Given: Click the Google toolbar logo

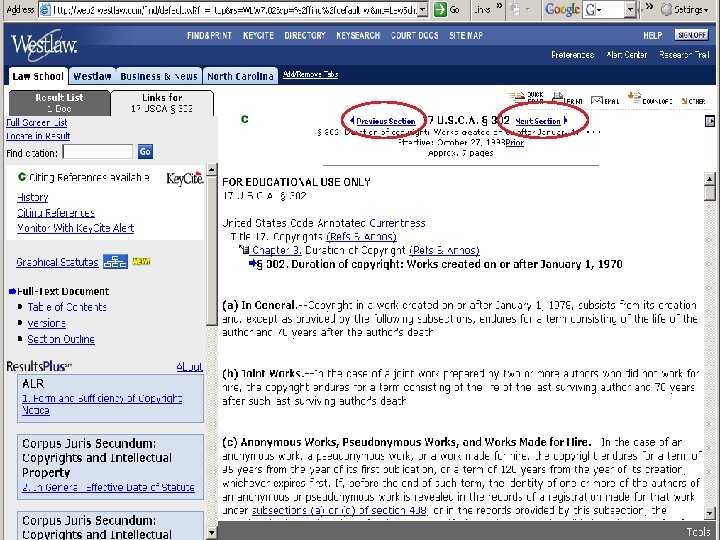Looking at the screenshot, I should pyautogui.click(x=562, y=9).
